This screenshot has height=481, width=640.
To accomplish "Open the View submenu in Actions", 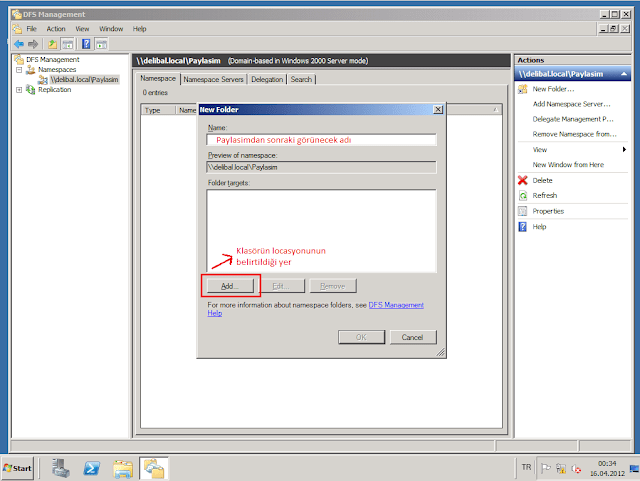I will point(540,149).
